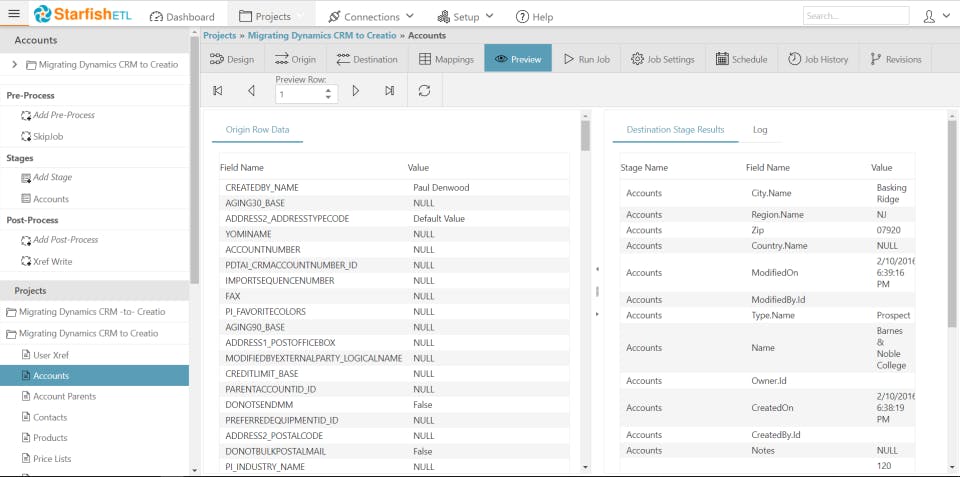Click the Paul Denwood value
This screenshot has height=477, width=960.
tap(441, 187)
